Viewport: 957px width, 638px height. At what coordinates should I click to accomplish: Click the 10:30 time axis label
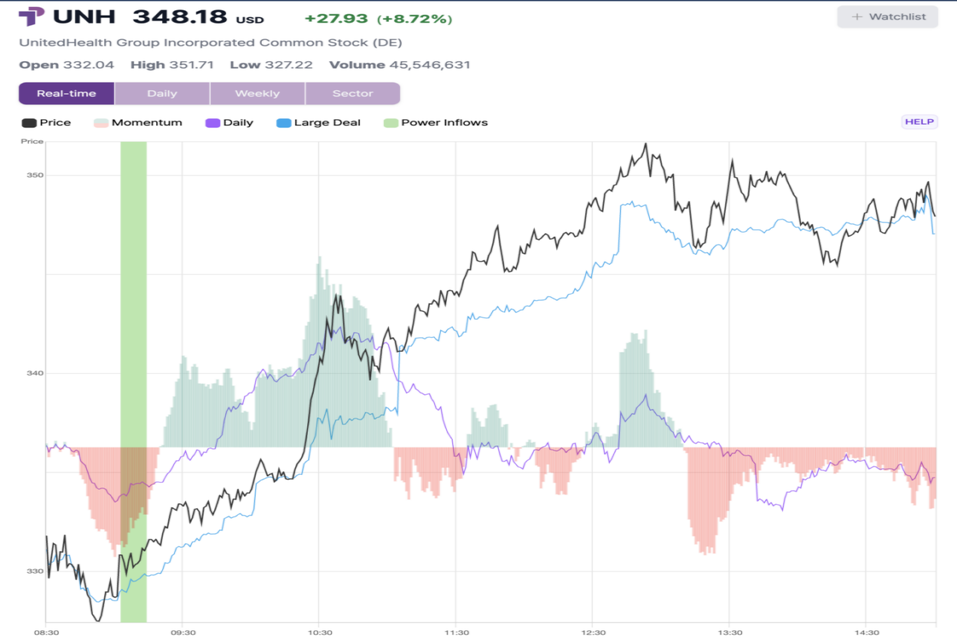319,632
